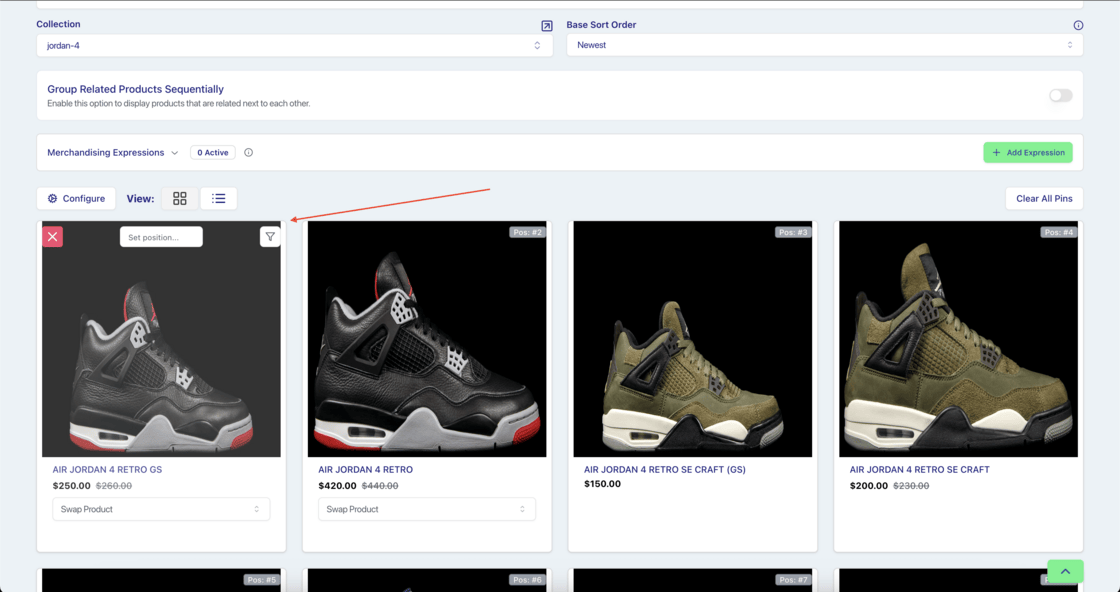Open the AIR JORDAN 4 RETRO SE CRAFT $200.00 link

[920, 469]
